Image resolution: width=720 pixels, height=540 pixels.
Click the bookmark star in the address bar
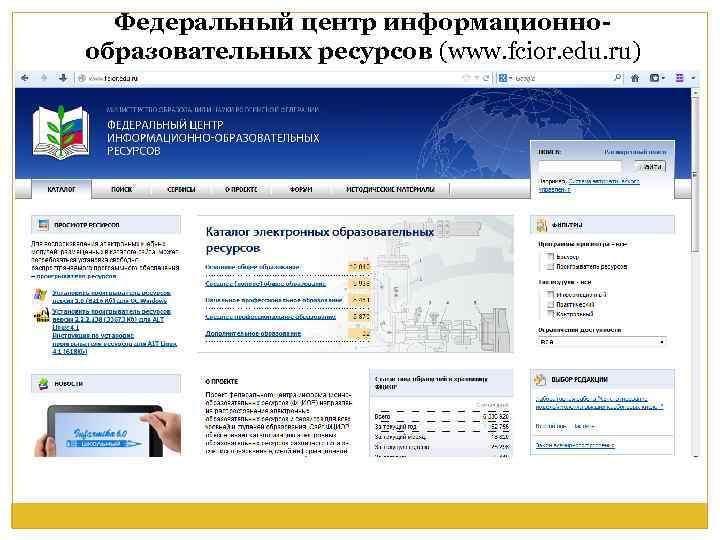coord(466,78)
